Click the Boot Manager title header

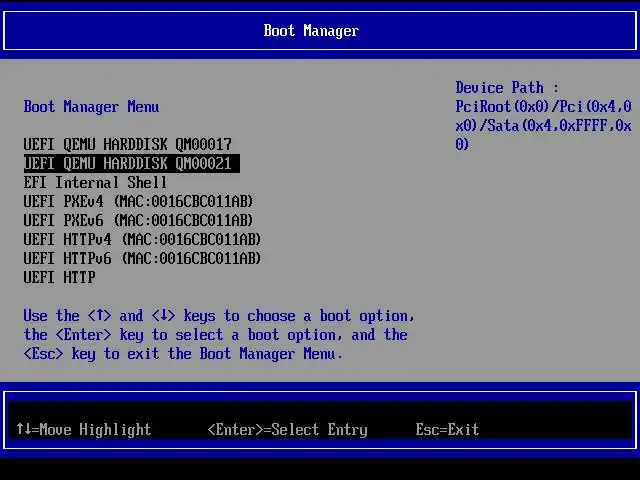311,31
